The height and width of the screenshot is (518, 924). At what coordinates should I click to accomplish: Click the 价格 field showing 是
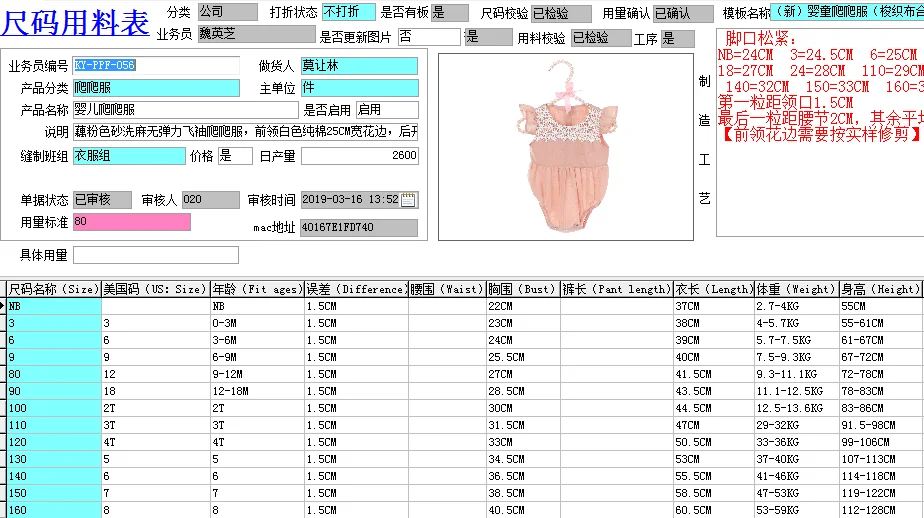[235, 156]
